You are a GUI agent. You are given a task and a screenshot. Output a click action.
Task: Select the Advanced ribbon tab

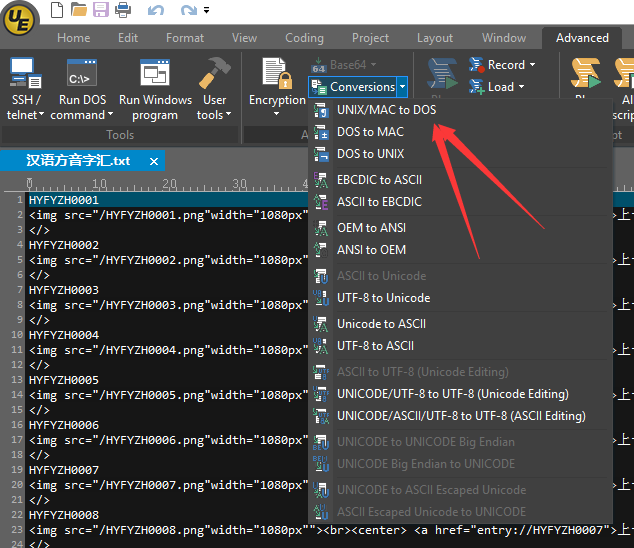tap(582, 38)
